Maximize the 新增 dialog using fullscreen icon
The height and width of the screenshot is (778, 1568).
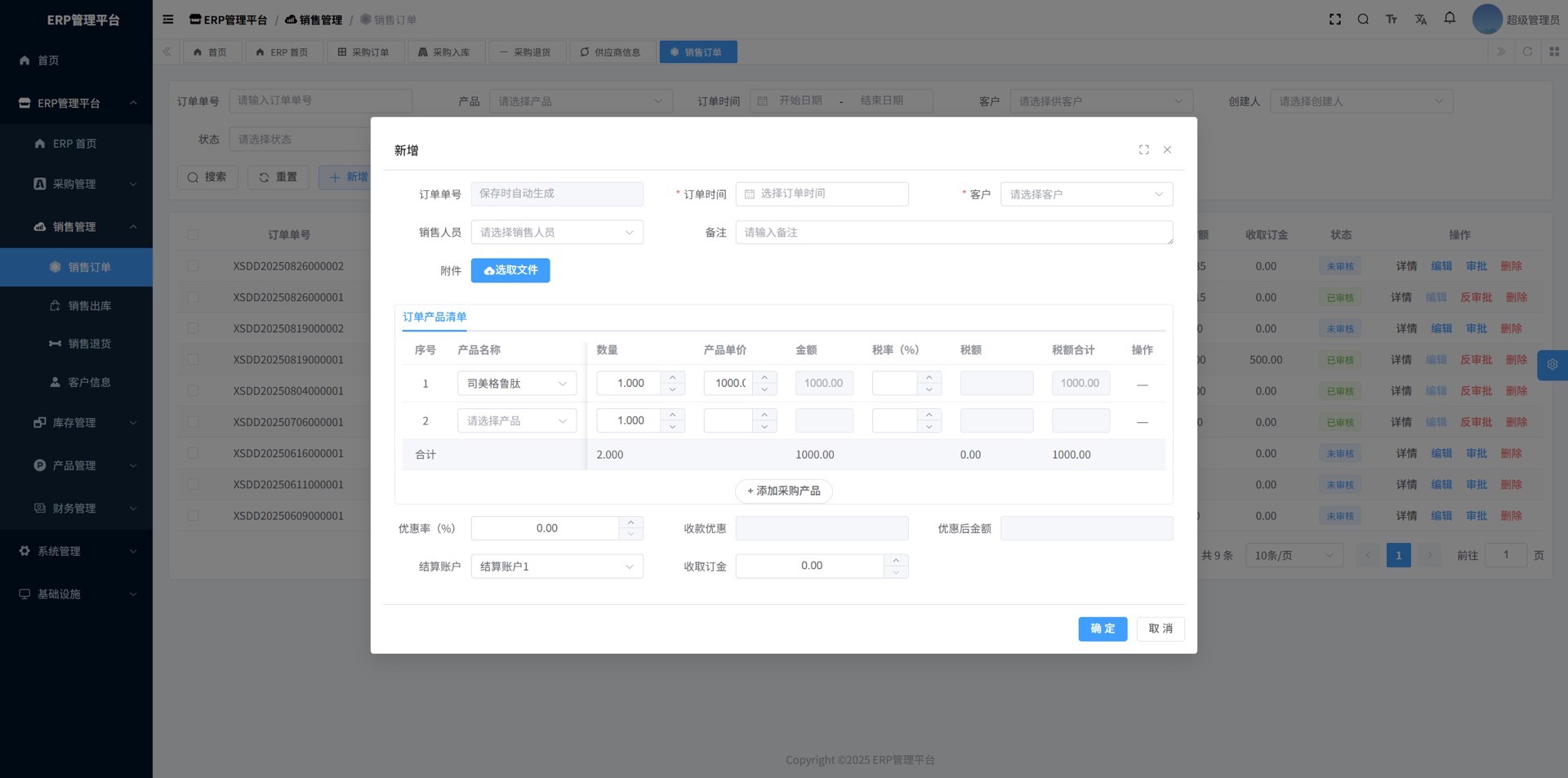[x=1144, y=149]
